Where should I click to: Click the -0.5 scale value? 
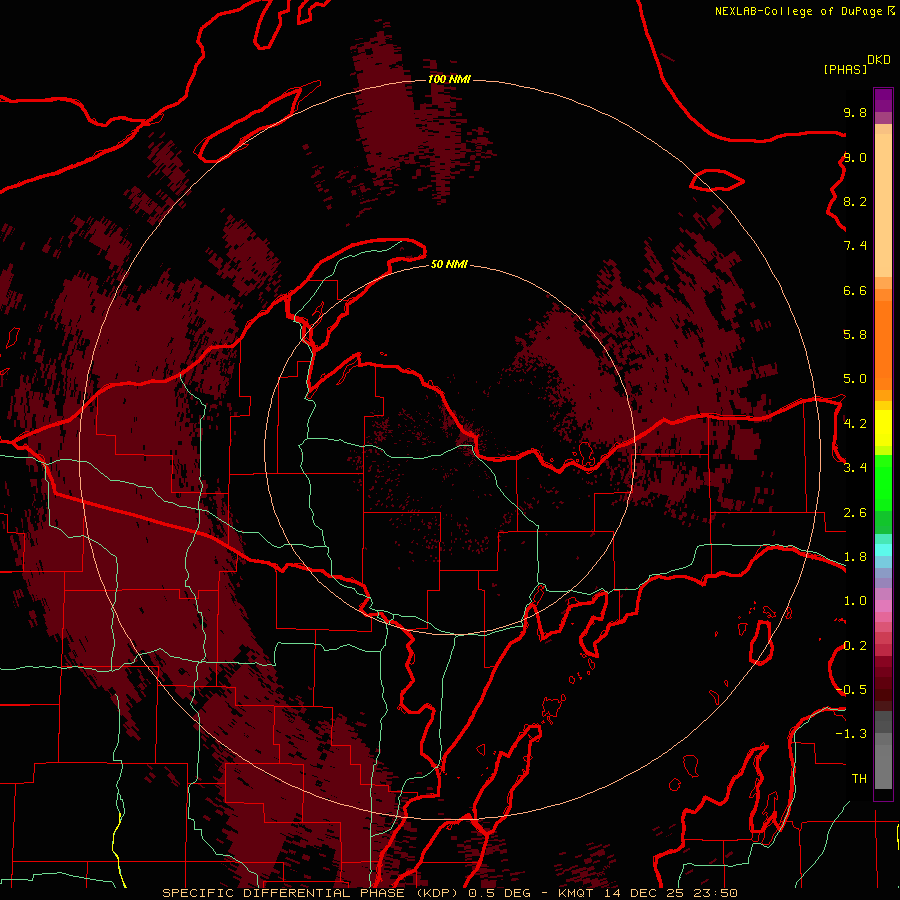tap(851, 690)
